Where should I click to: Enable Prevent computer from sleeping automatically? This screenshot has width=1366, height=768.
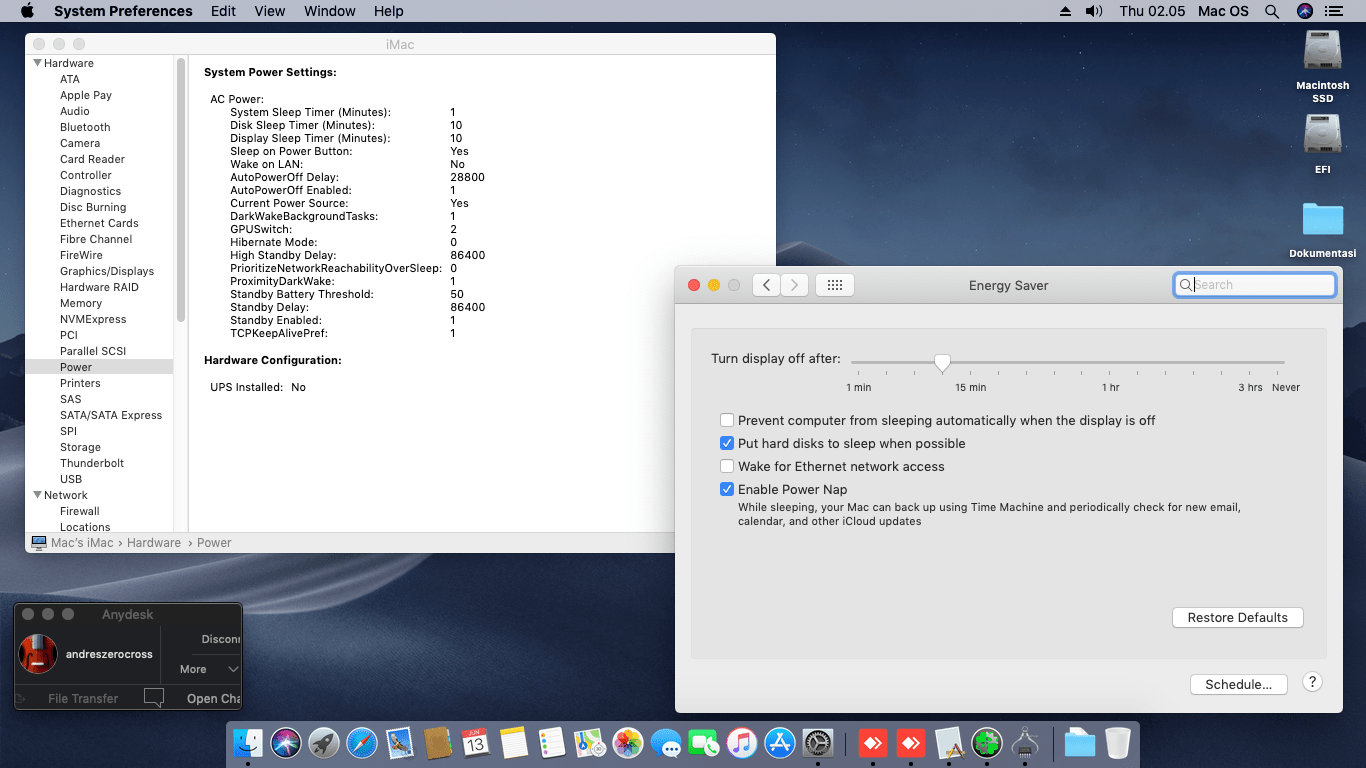pos(727,421)
